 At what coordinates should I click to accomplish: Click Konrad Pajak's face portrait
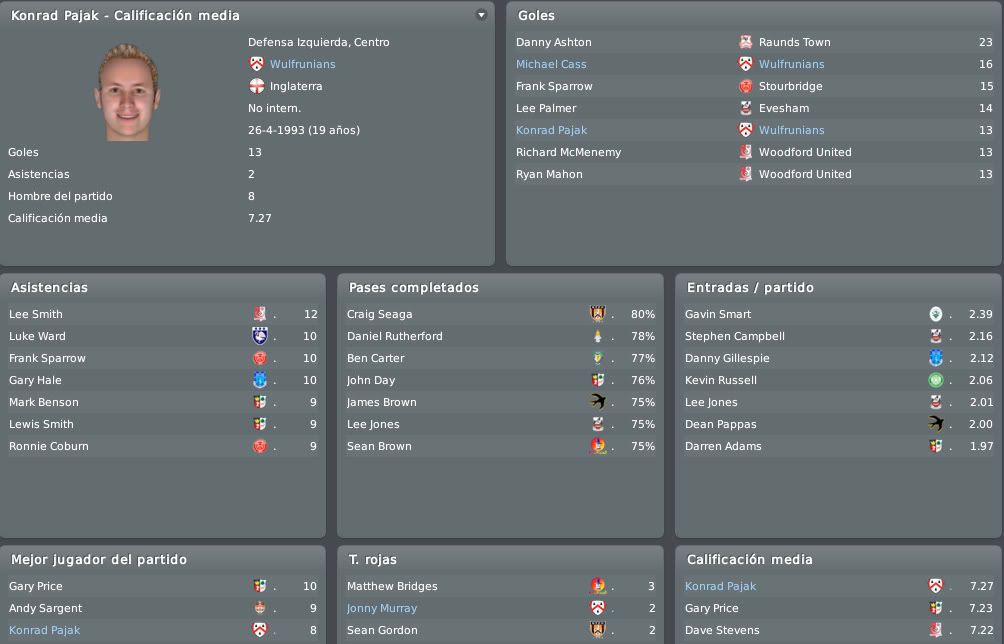[127, 92]
